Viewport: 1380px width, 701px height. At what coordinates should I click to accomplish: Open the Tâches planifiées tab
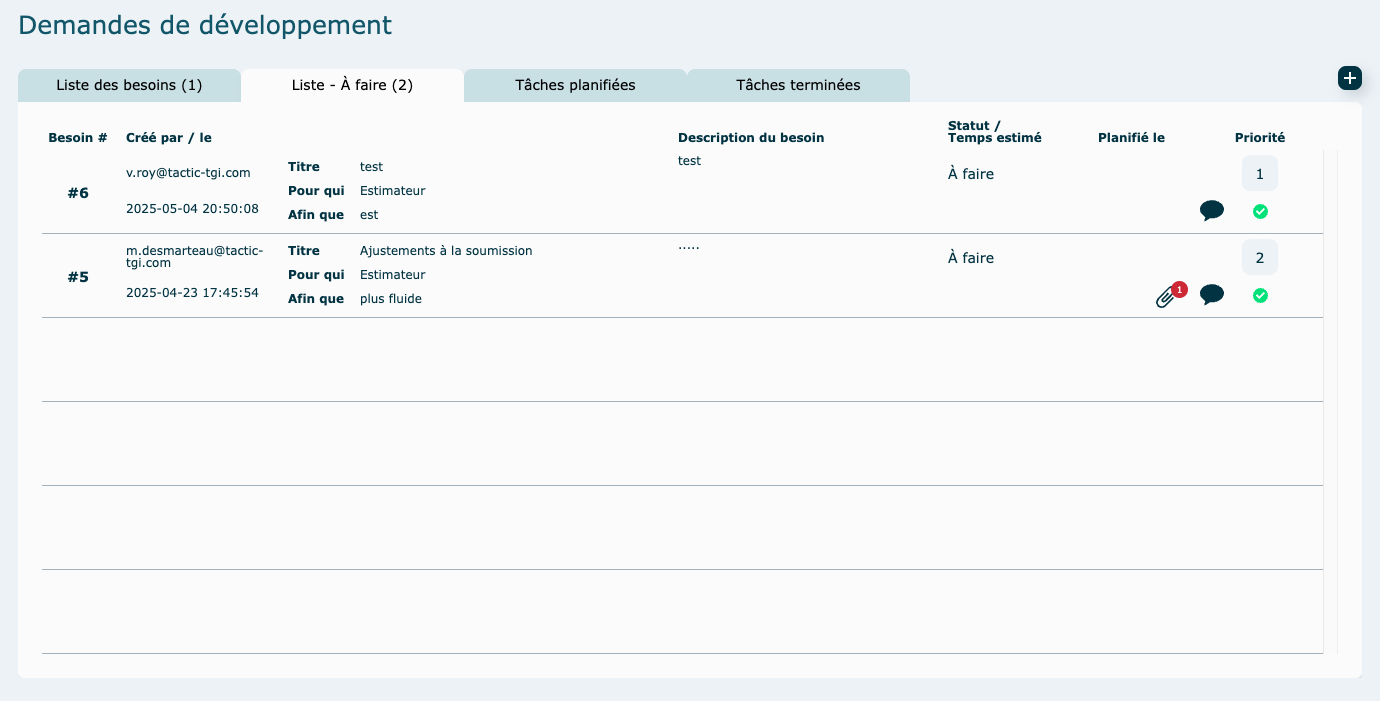(575, 85)
